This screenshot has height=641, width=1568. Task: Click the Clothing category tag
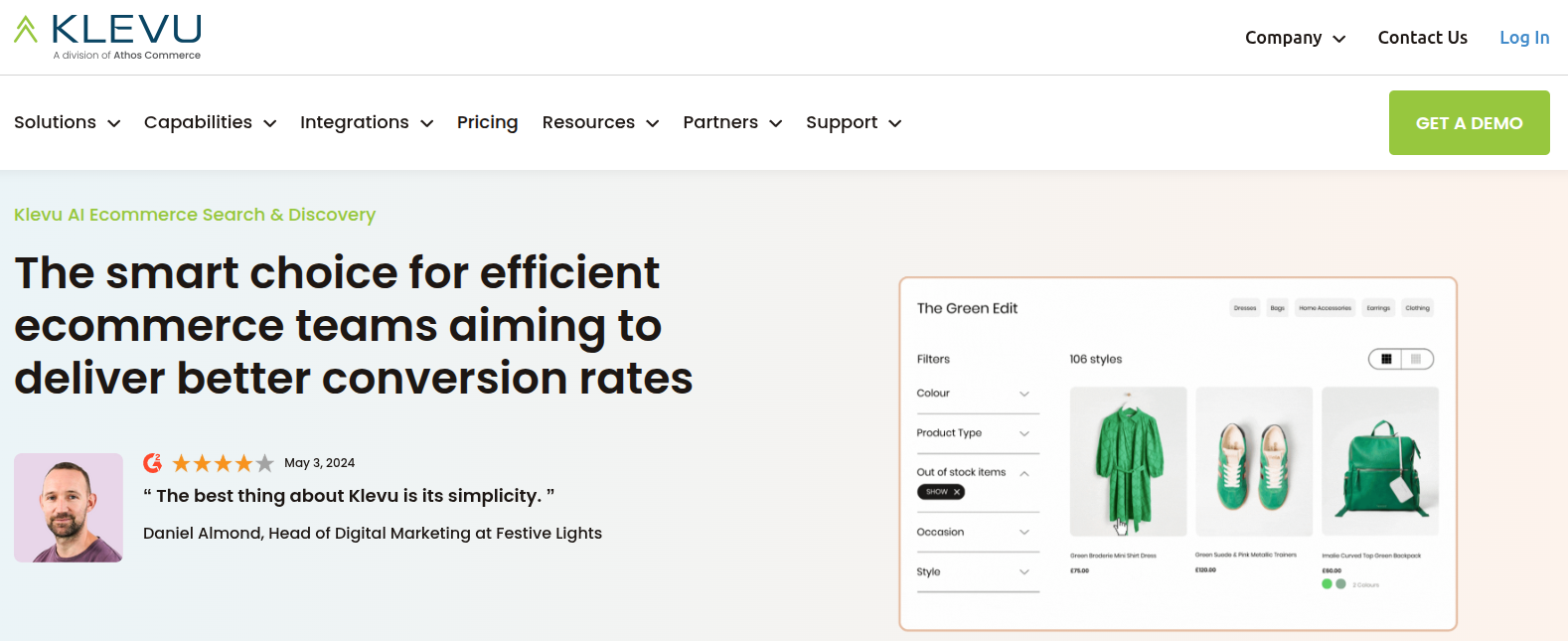pos(1417,308)
